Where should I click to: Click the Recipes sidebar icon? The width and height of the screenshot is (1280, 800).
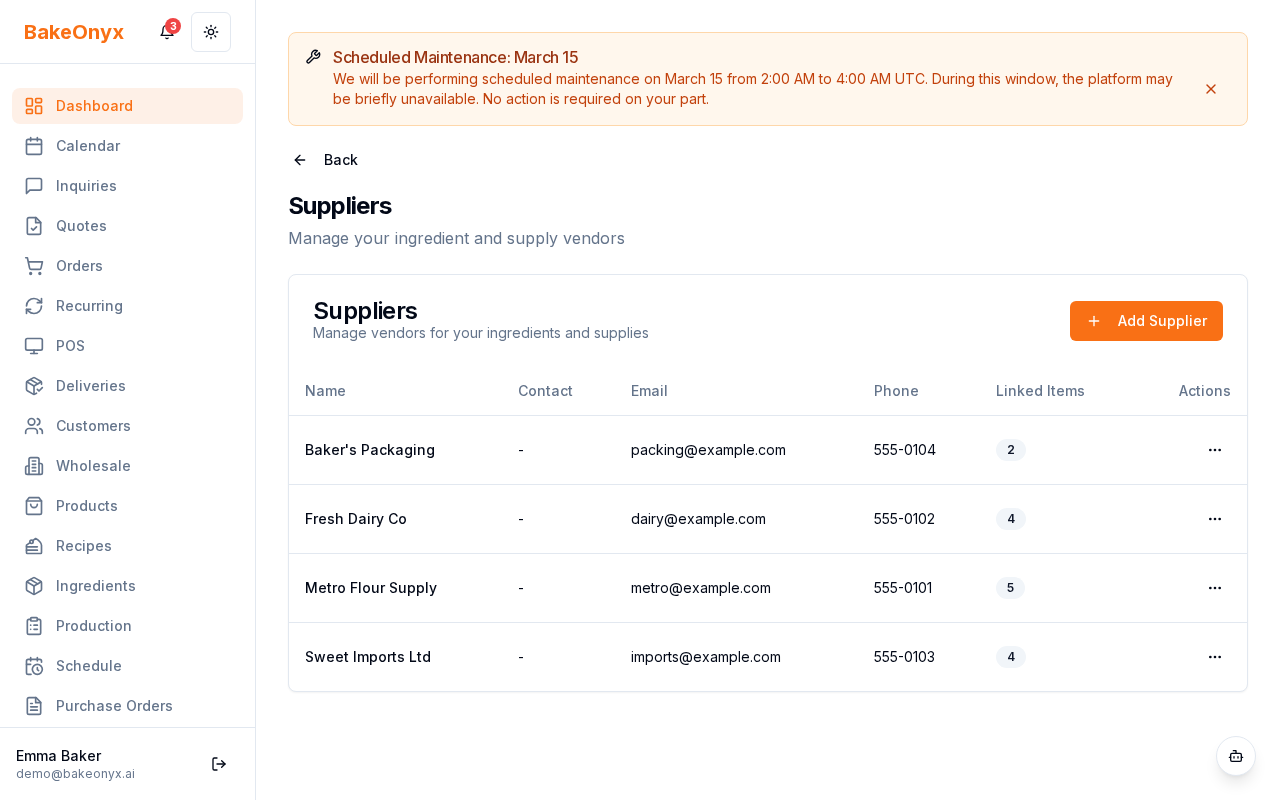34,546
